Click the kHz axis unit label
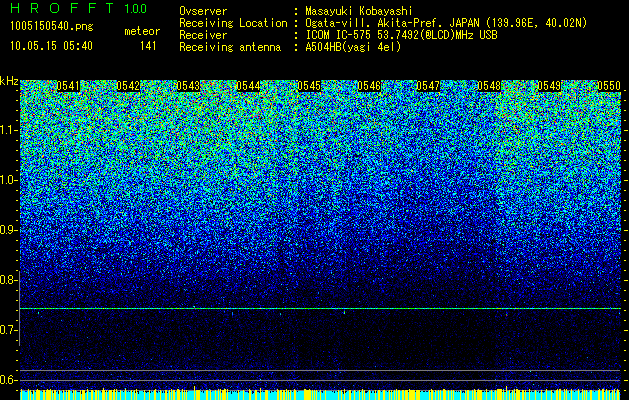 9,81
